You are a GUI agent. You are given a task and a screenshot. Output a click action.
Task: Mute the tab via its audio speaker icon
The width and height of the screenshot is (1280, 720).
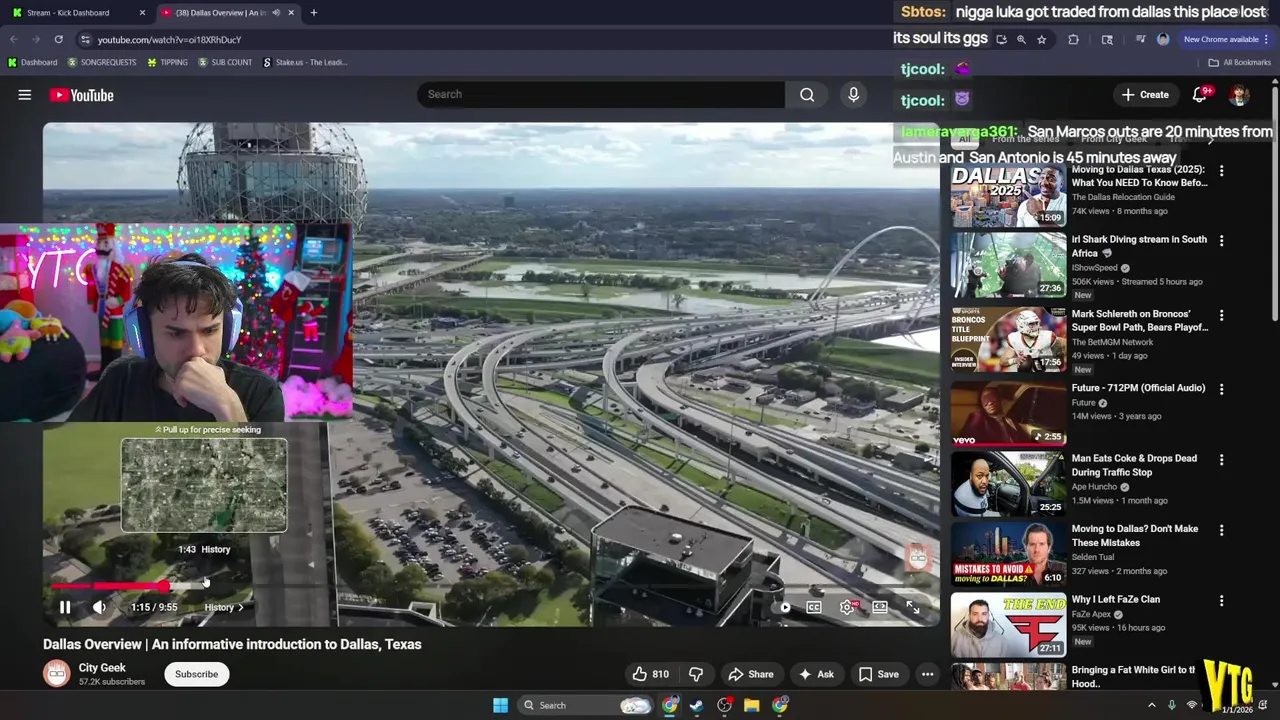pos(276,13)
